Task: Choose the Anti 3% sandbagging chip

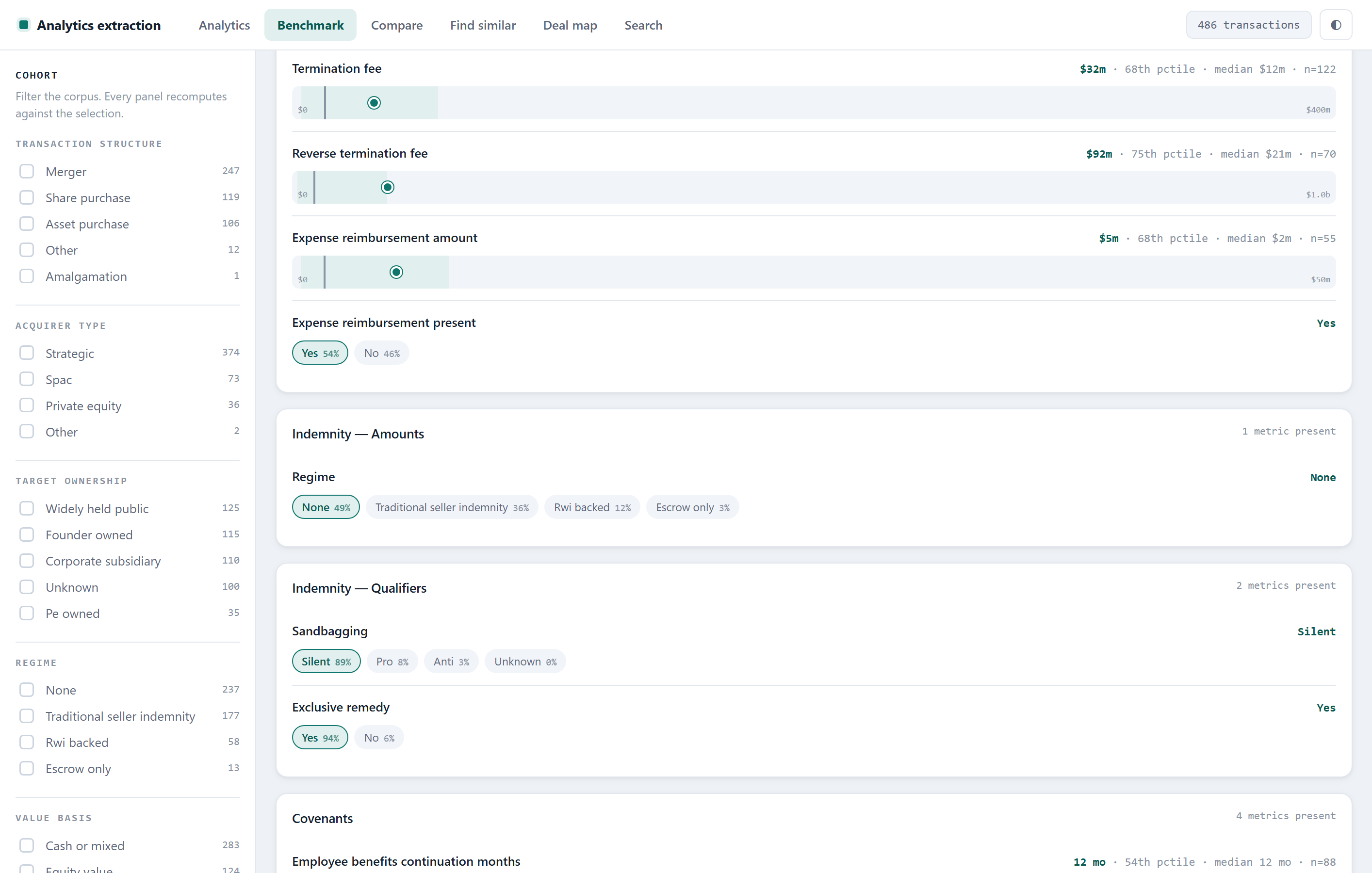Action: pyautogui.click(x=451, y=662)
